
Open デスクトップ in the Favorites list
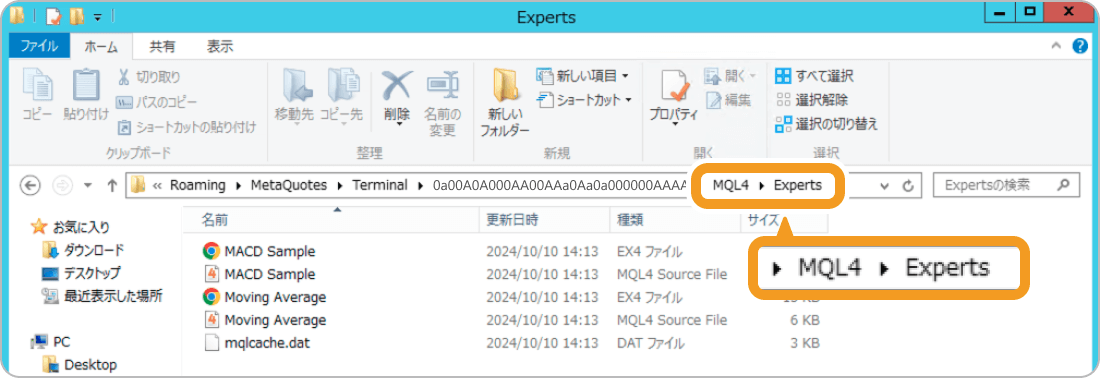92,273
